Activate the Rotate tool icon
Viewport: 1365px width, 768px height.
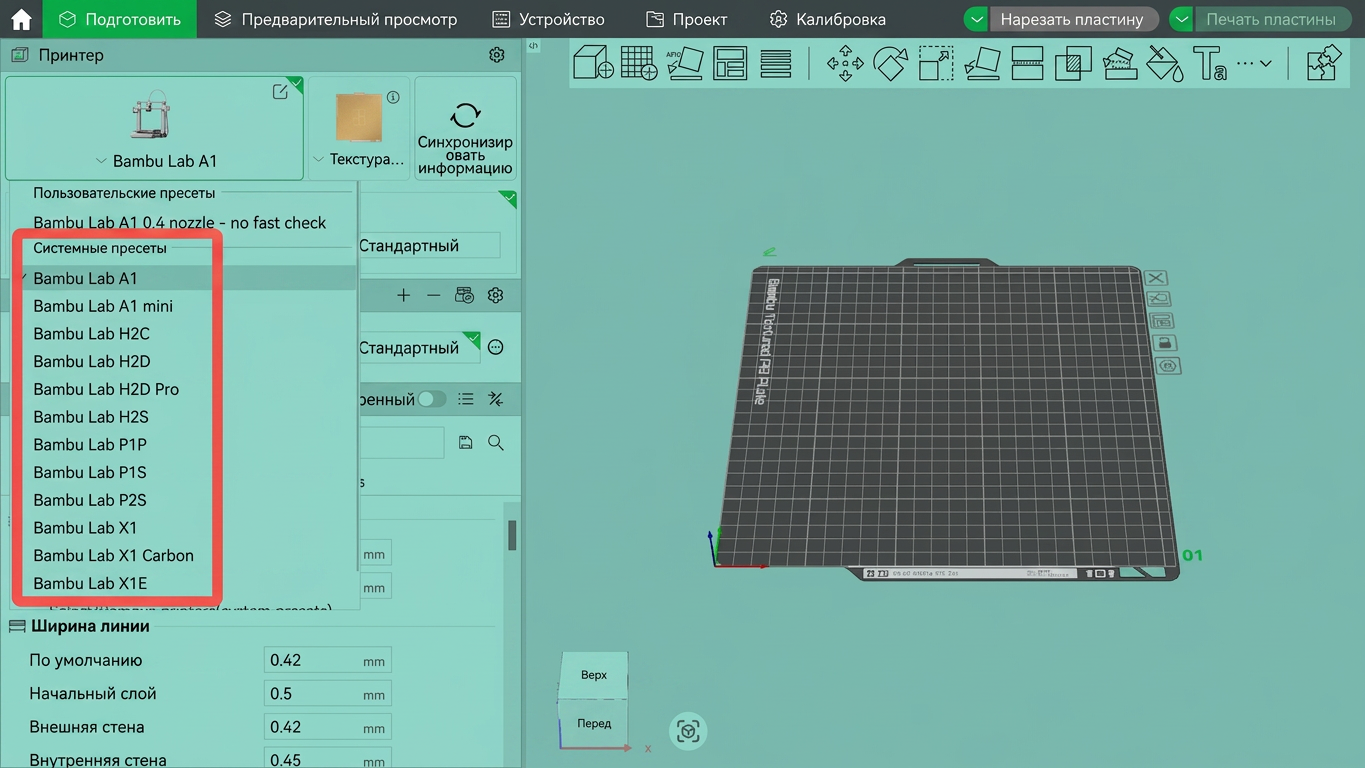coord(890,63)
